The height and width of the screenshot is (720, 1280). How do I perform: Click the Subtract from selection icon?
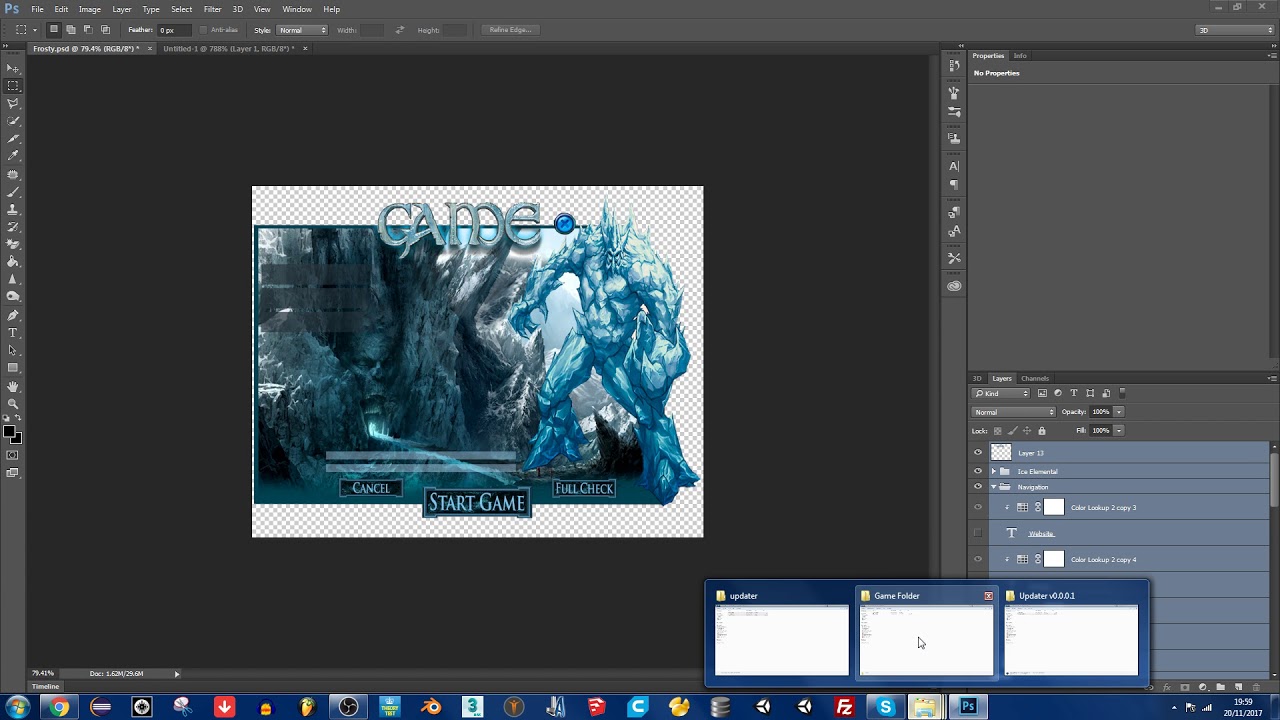coord(88,30)
